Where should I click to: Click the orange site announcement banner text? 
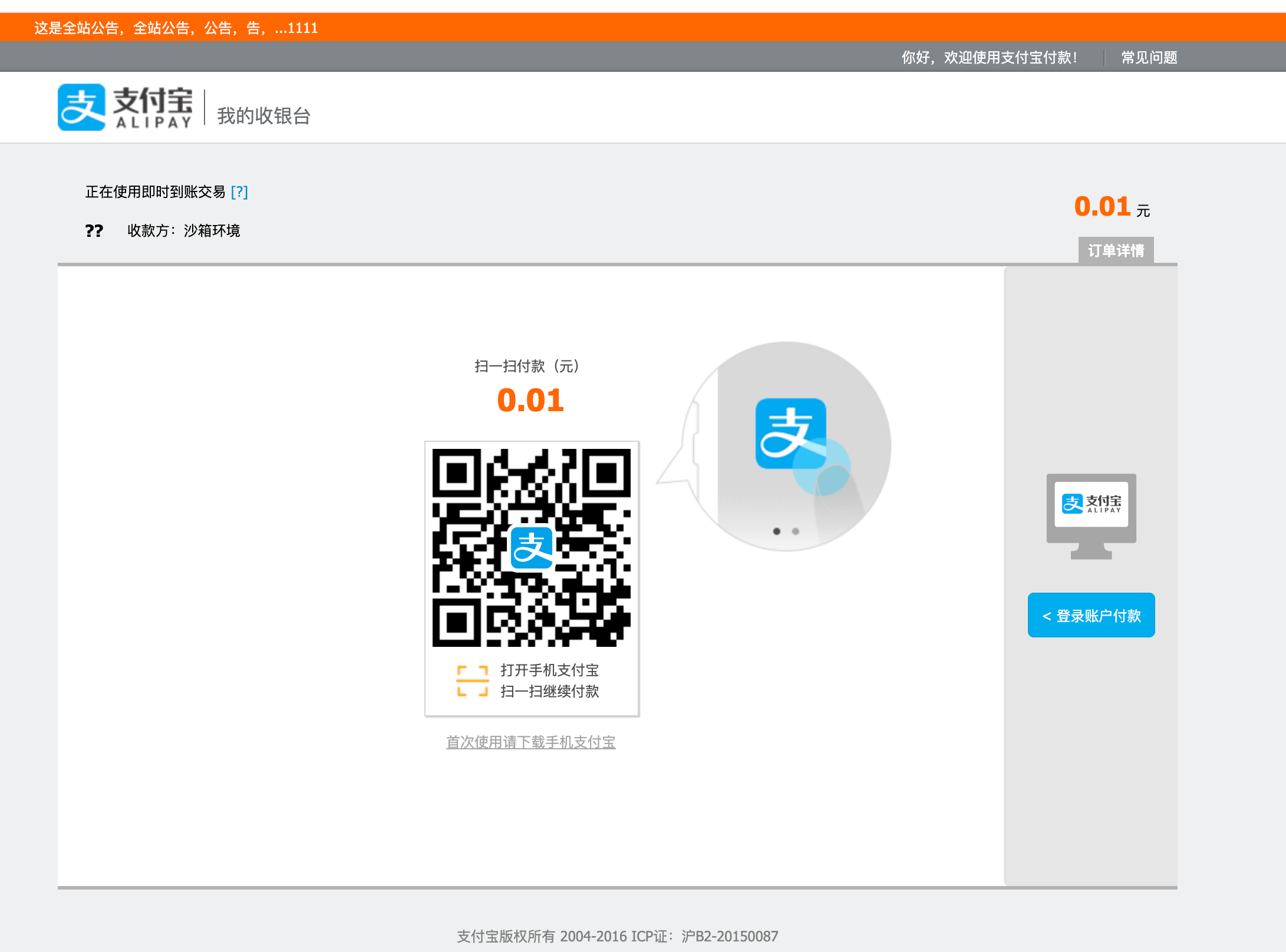click(x=176, y=28)
